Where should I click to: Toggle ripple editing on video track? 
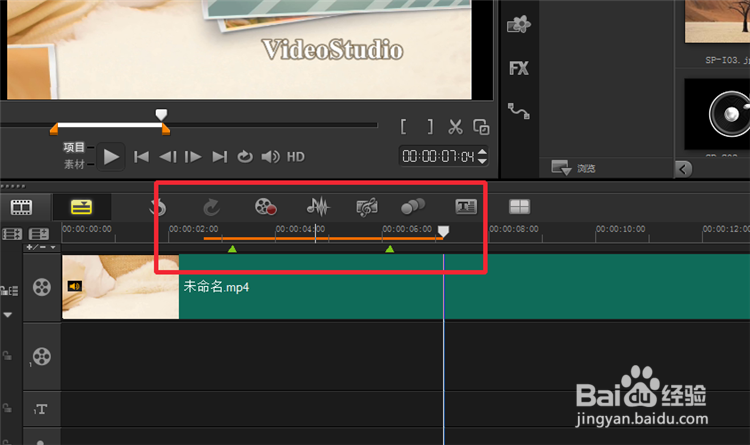pos(9,290)
